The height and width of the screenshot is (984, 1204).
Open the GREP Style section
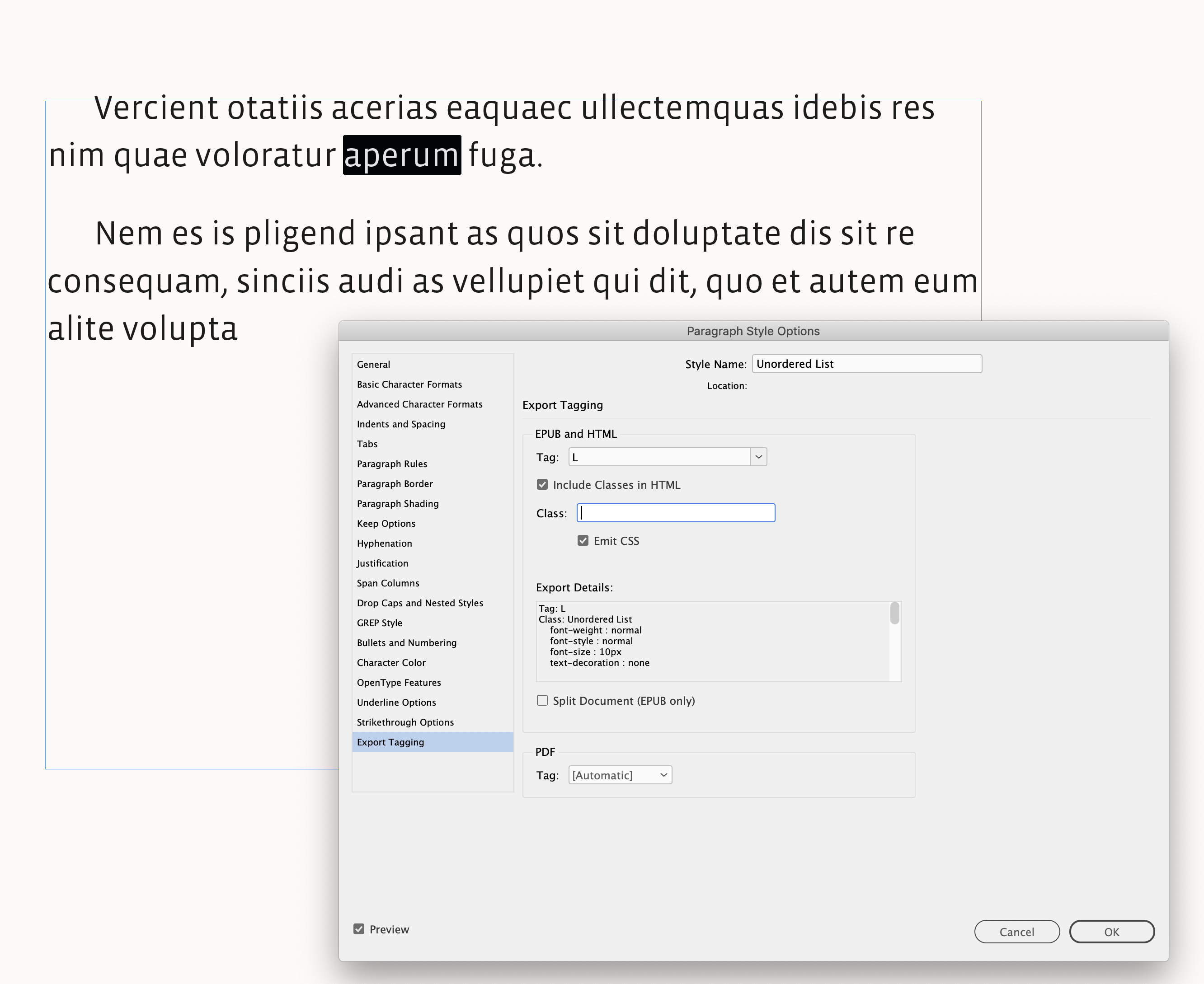pyautogui.click(x=379, y=623)
